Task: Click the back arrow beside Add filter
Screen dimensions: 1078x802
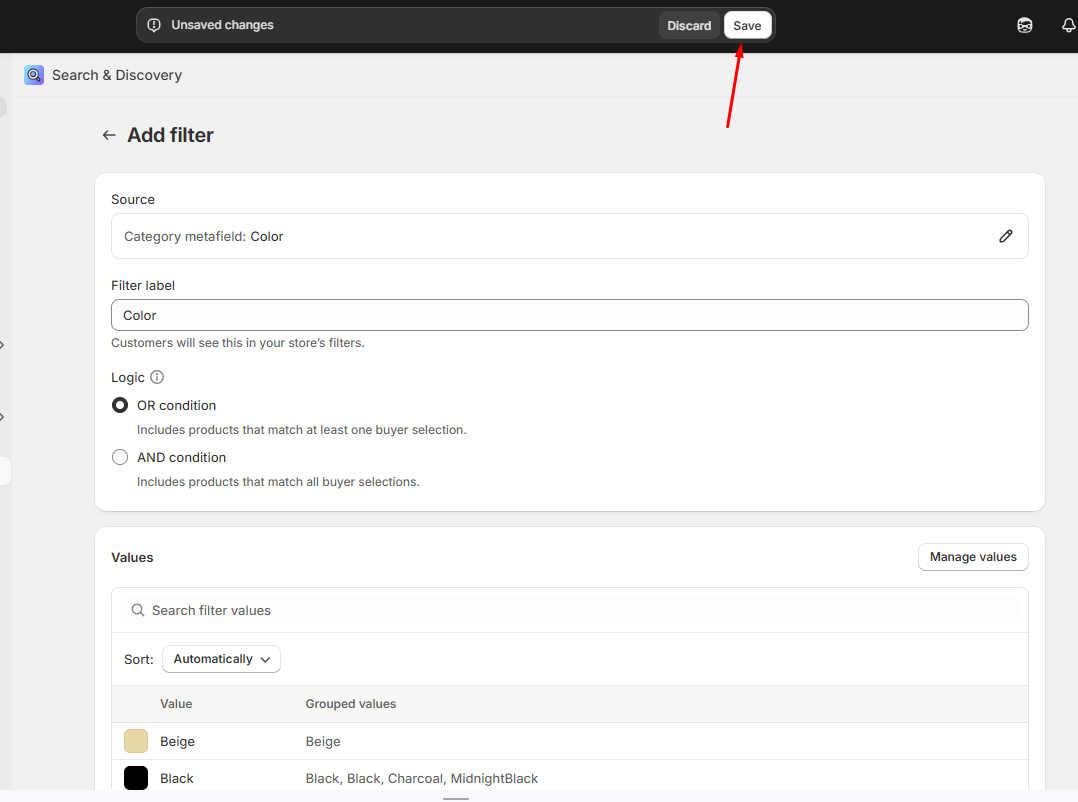Action: point(109,135)
